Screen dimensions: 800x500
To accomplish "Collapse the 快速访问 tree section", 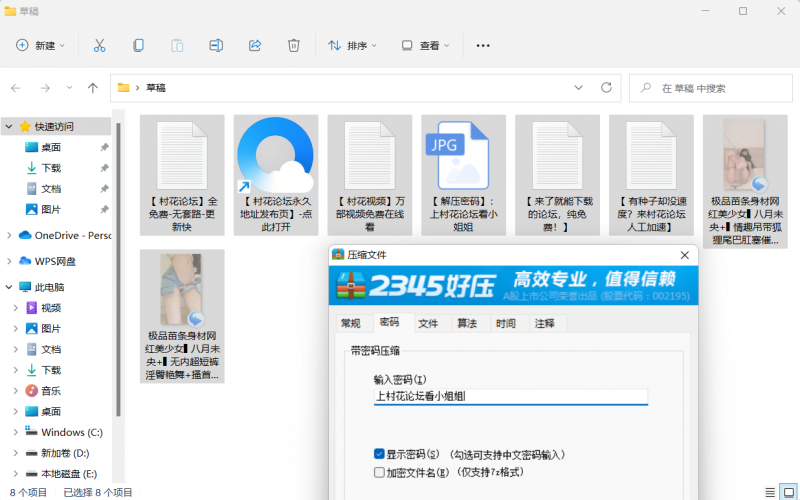I will point(9,127).
